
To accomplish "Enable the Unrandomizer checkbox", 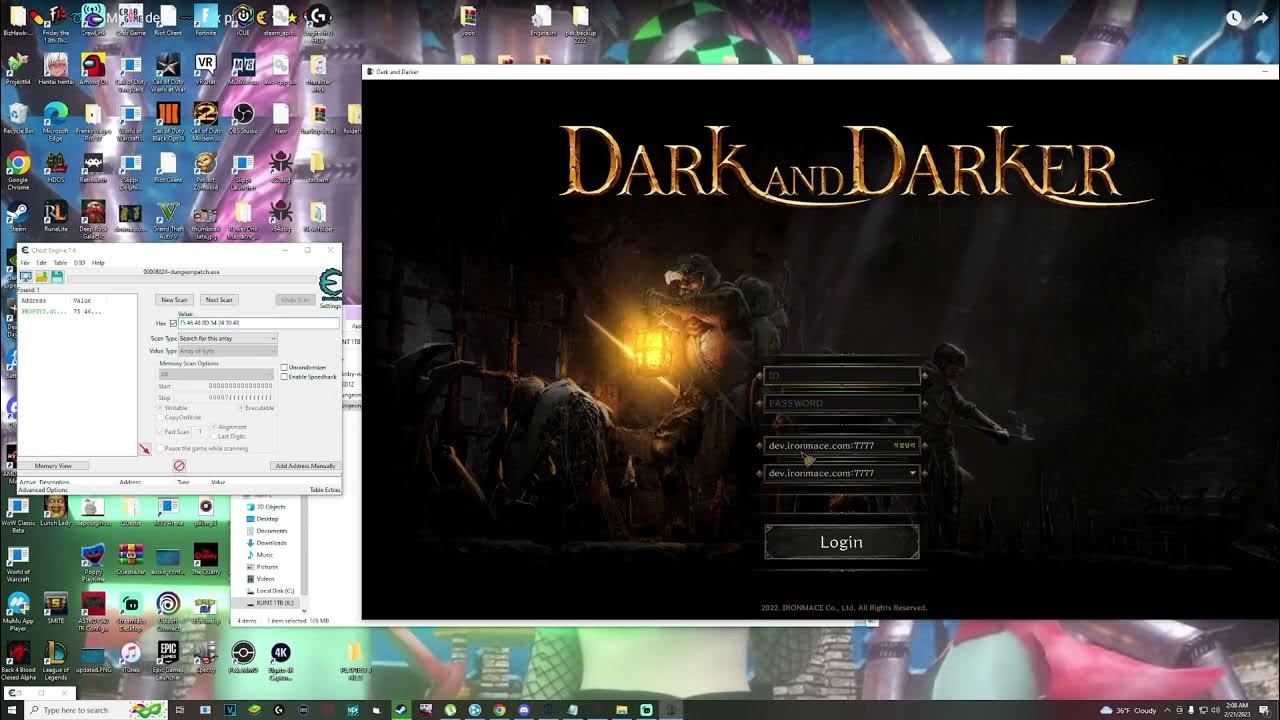I will (x=285, y=368).
